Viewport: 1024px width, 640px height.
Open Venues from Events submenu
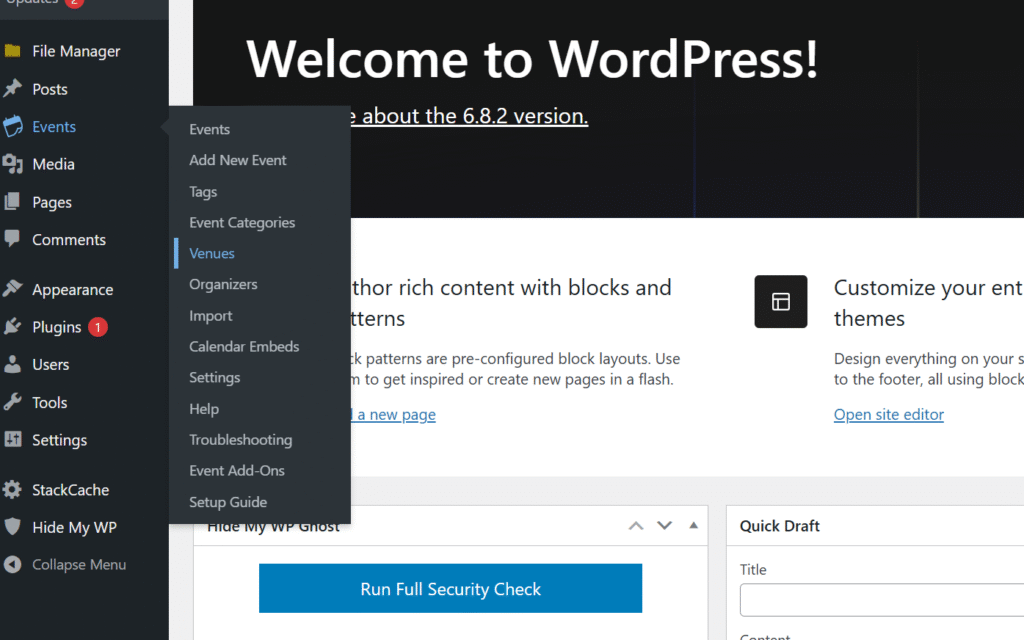212,254
